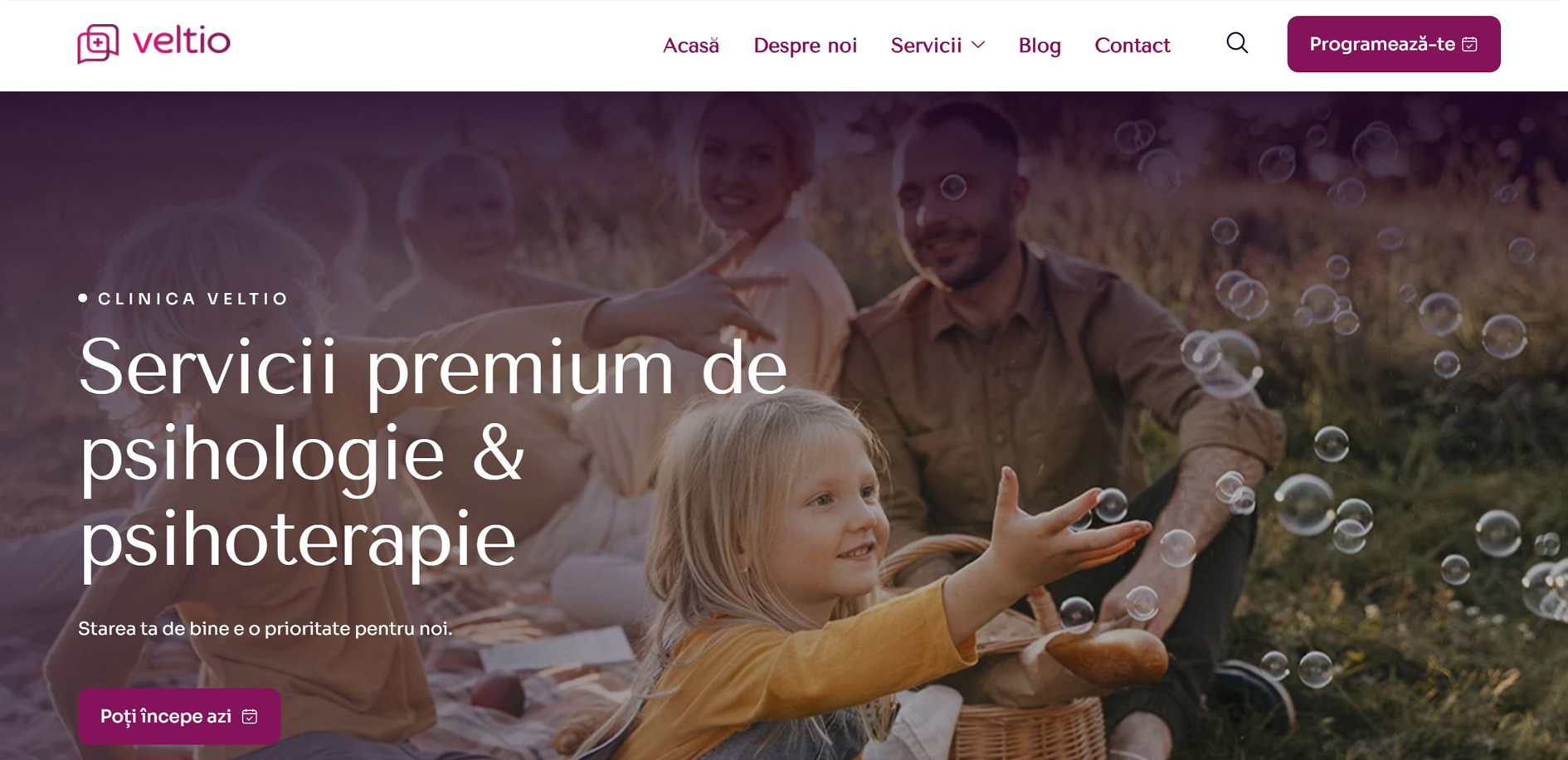Expand the Servicii dropdown chevron
Screen dimensions: 1568x760
click(x=978, y=45)
